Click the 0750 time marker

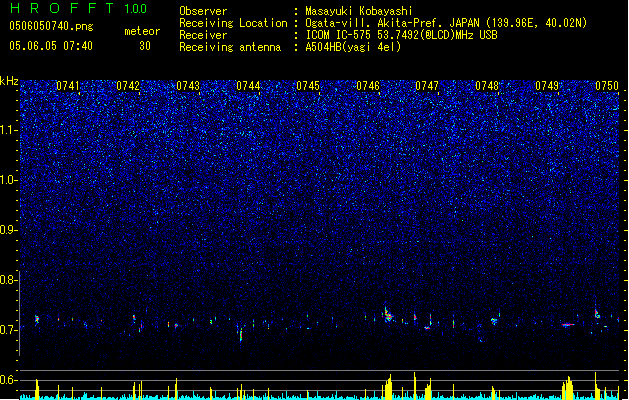point(607,86)
